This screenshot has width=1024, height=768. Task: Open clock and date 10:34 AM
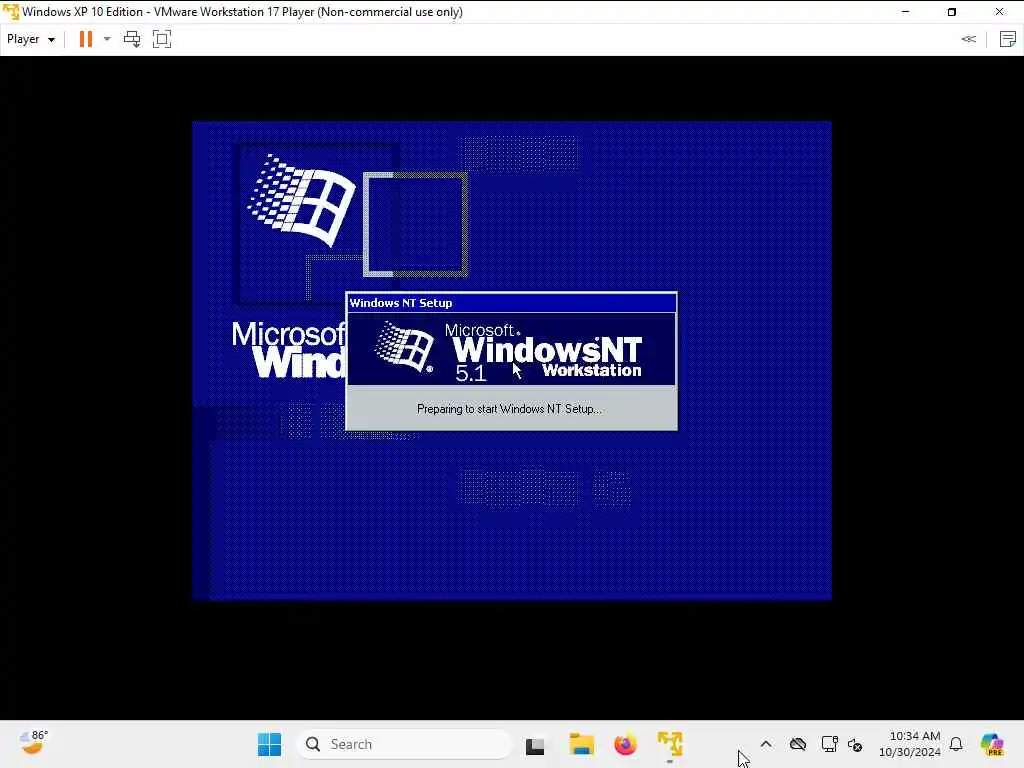[x=910, y=744]
